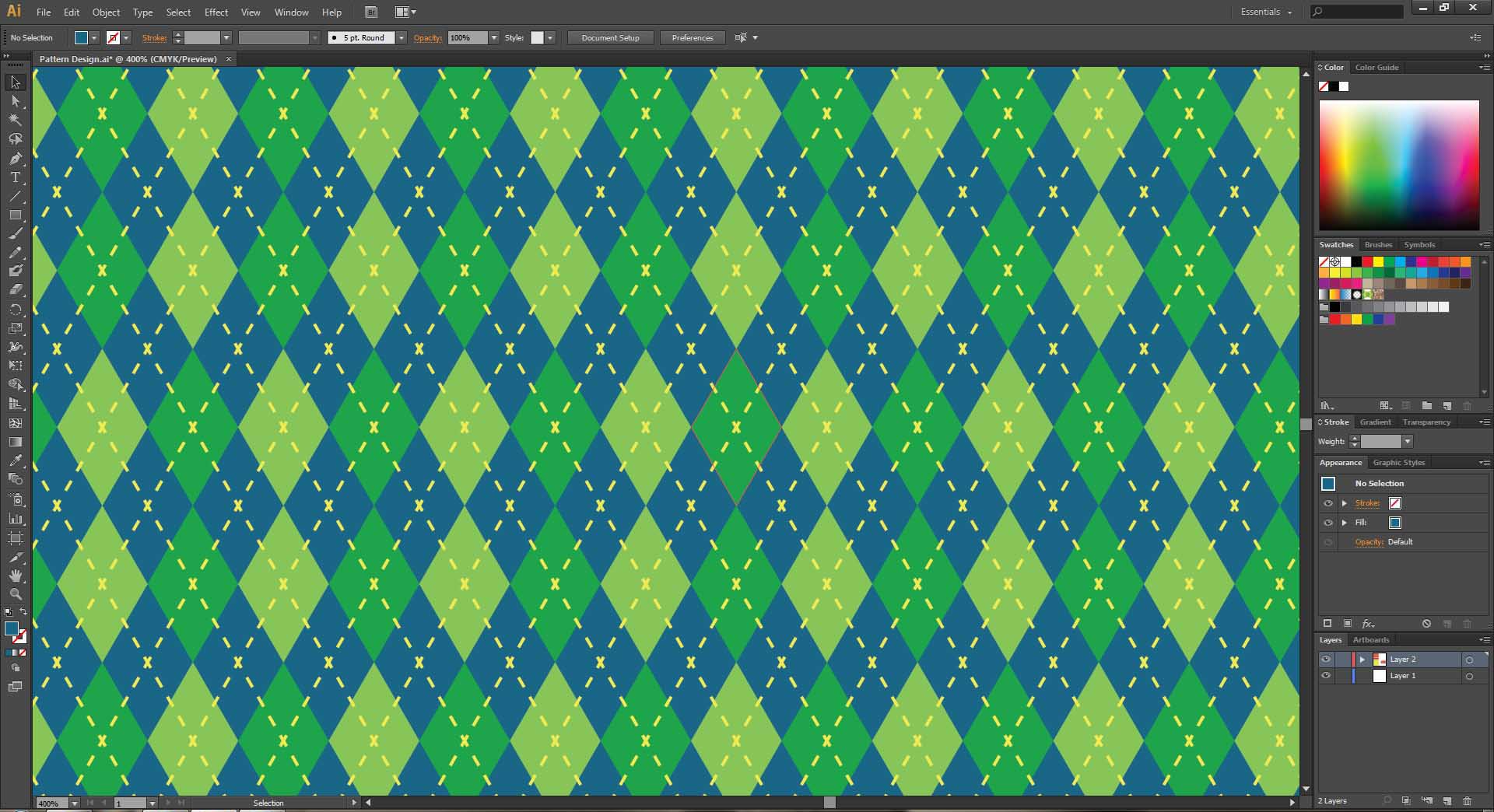Pick the Eyedropper tool

[17, 460]
